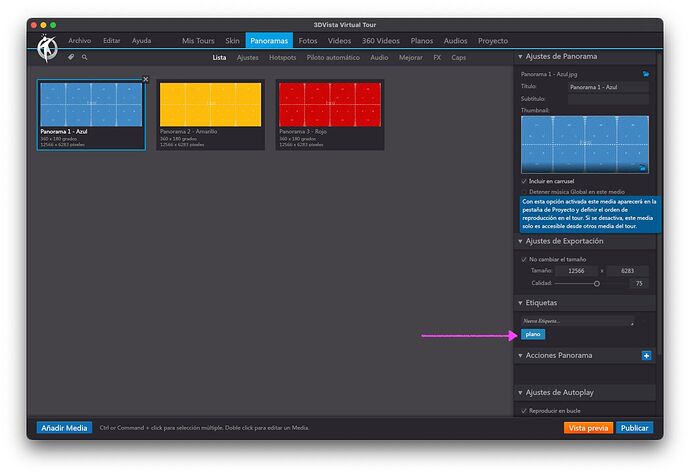
Task: Open the Proyecto tab
Action: [493, 41]
